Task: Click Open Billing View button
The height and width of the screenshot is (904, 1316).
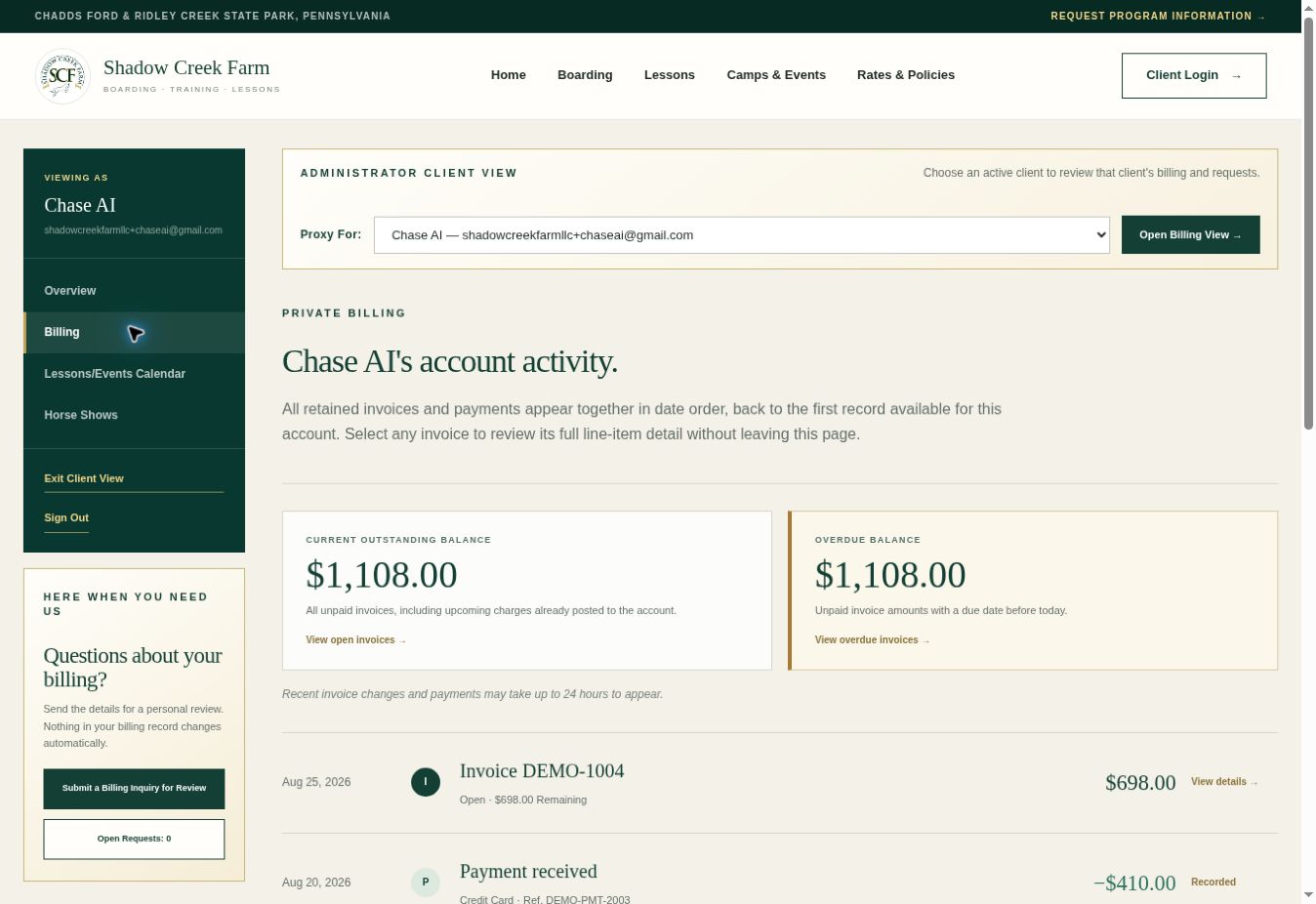Action: (x=1191, y=235)
